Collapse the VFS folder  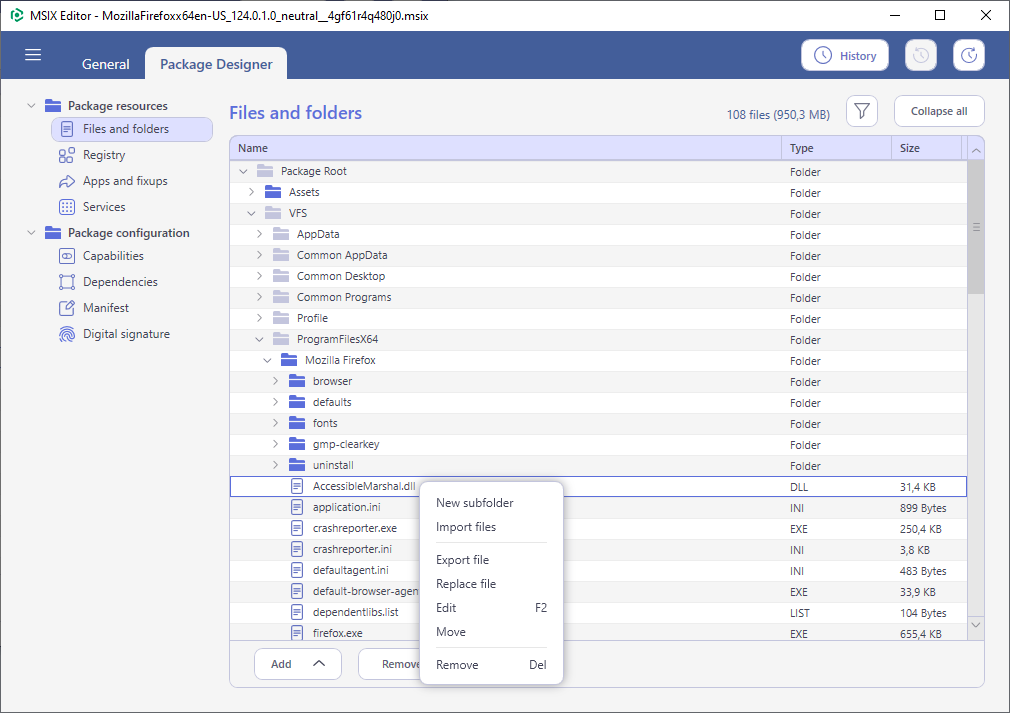pyautogui.click(x=251, y=213)
